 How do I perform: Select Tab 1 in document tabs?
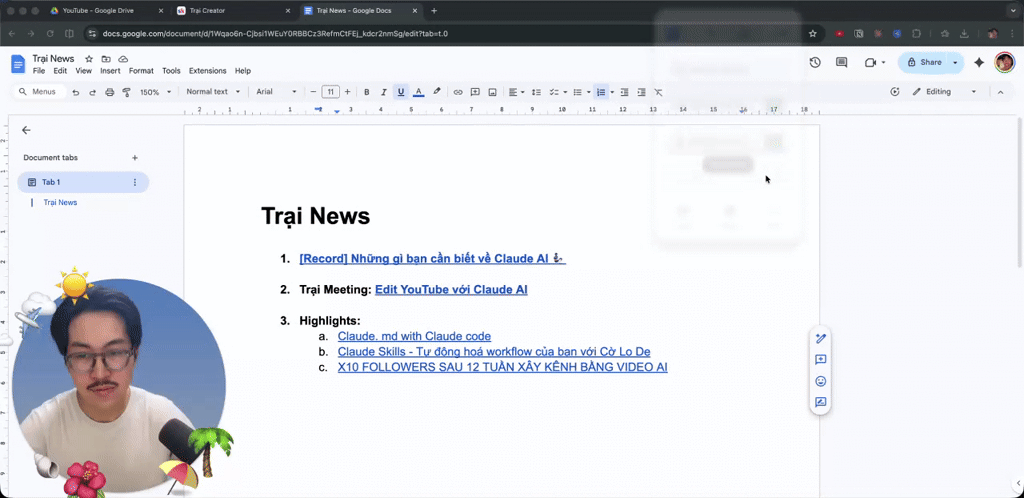(x=83, y=182)
